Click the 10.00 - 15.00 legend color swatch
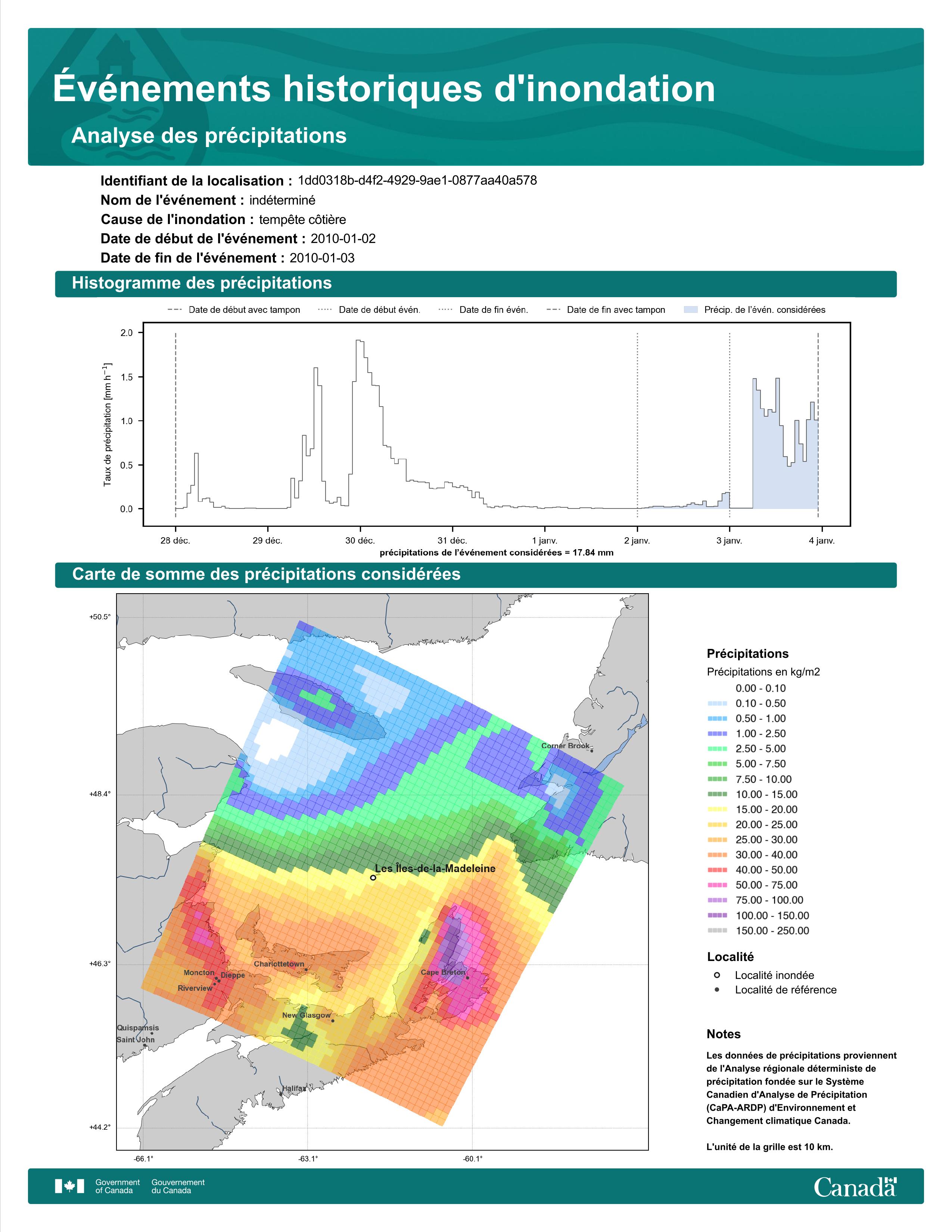 717,794
